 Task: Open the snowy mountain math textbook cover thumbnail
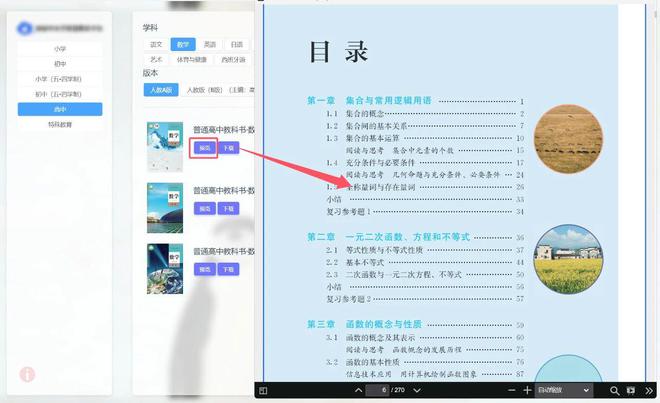[x=165, y=147]
